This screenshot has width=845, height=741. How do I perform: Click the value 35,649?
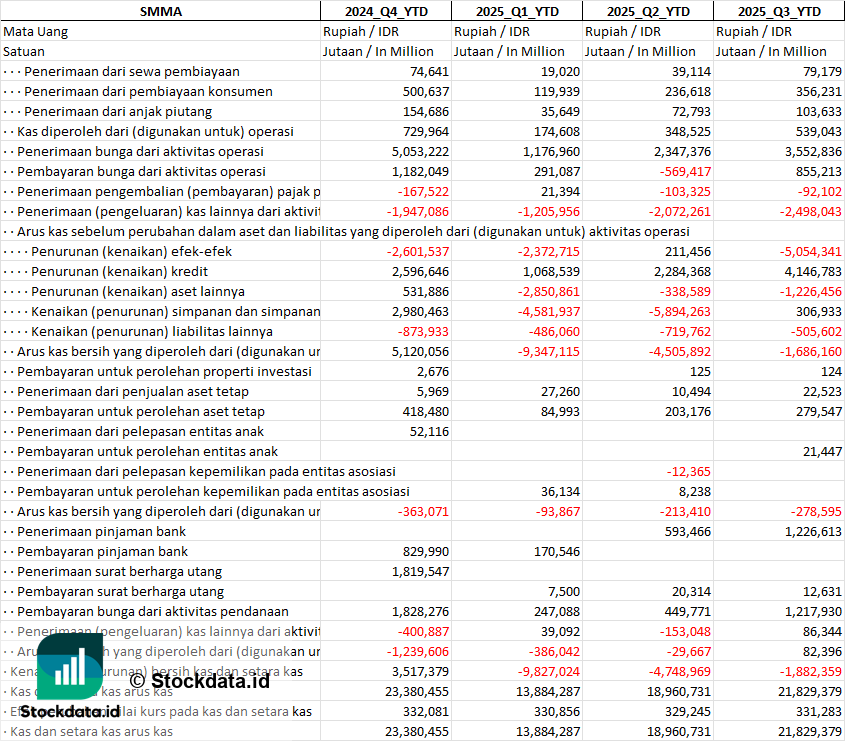pos(560,112)
